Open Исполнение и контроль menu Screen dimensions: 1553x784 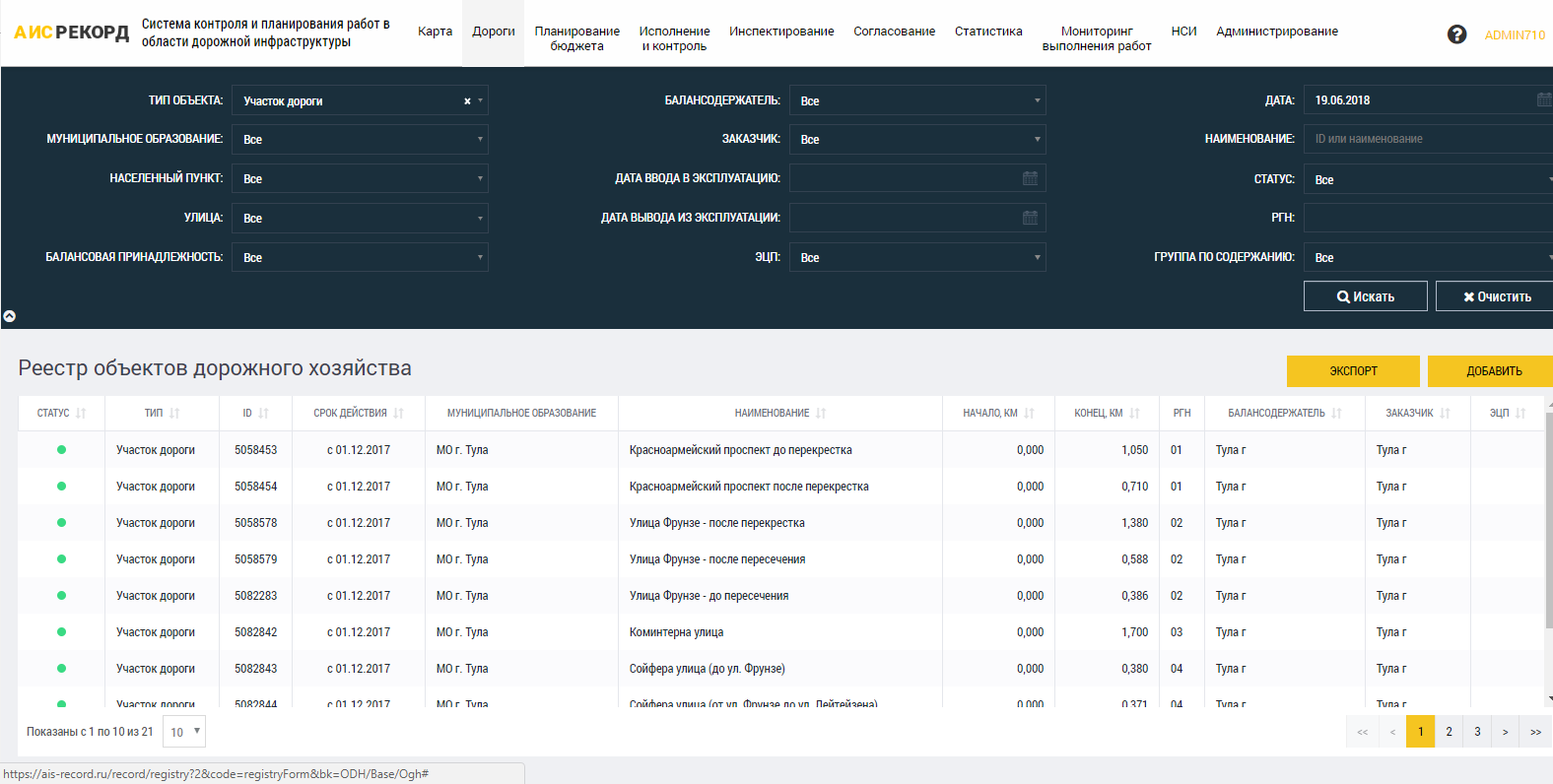pyautogui.click(x=674, y=38)
